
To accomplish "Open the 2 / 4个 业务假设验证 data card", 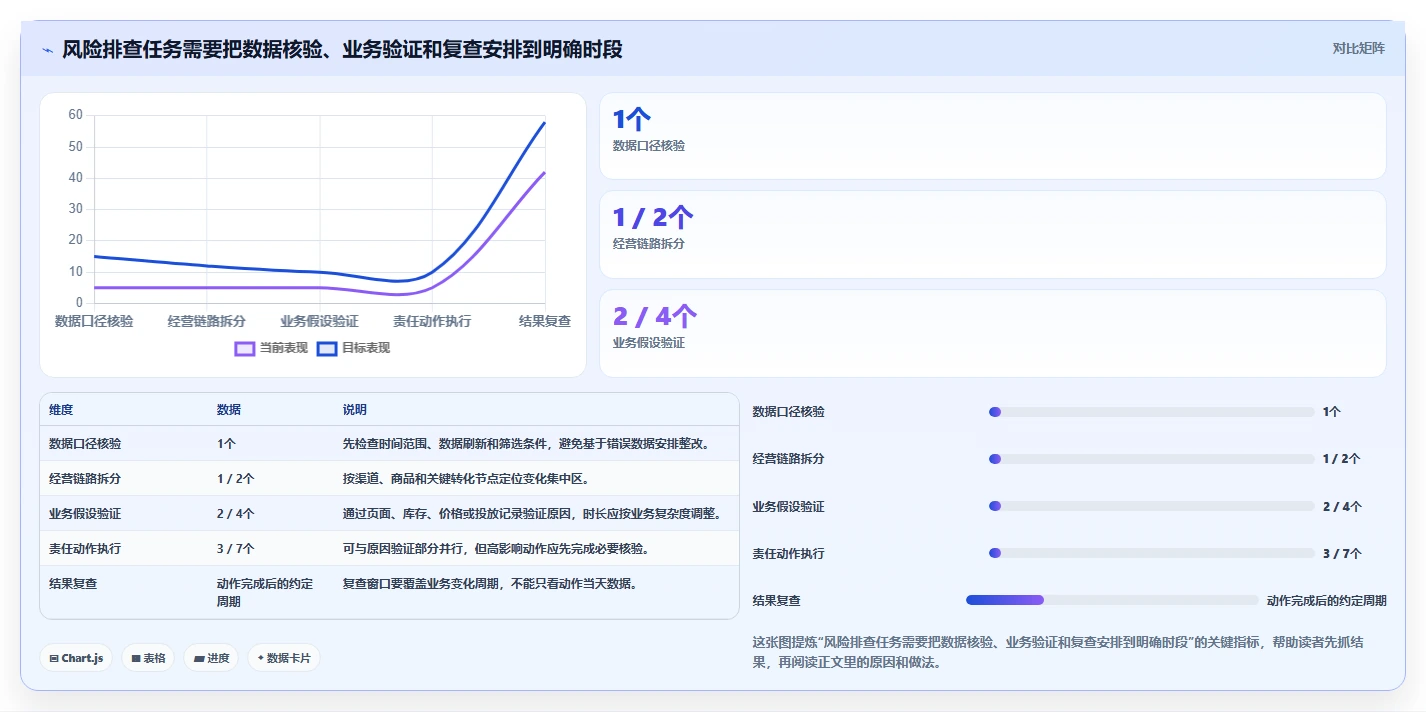I will [x=992, y=333].
